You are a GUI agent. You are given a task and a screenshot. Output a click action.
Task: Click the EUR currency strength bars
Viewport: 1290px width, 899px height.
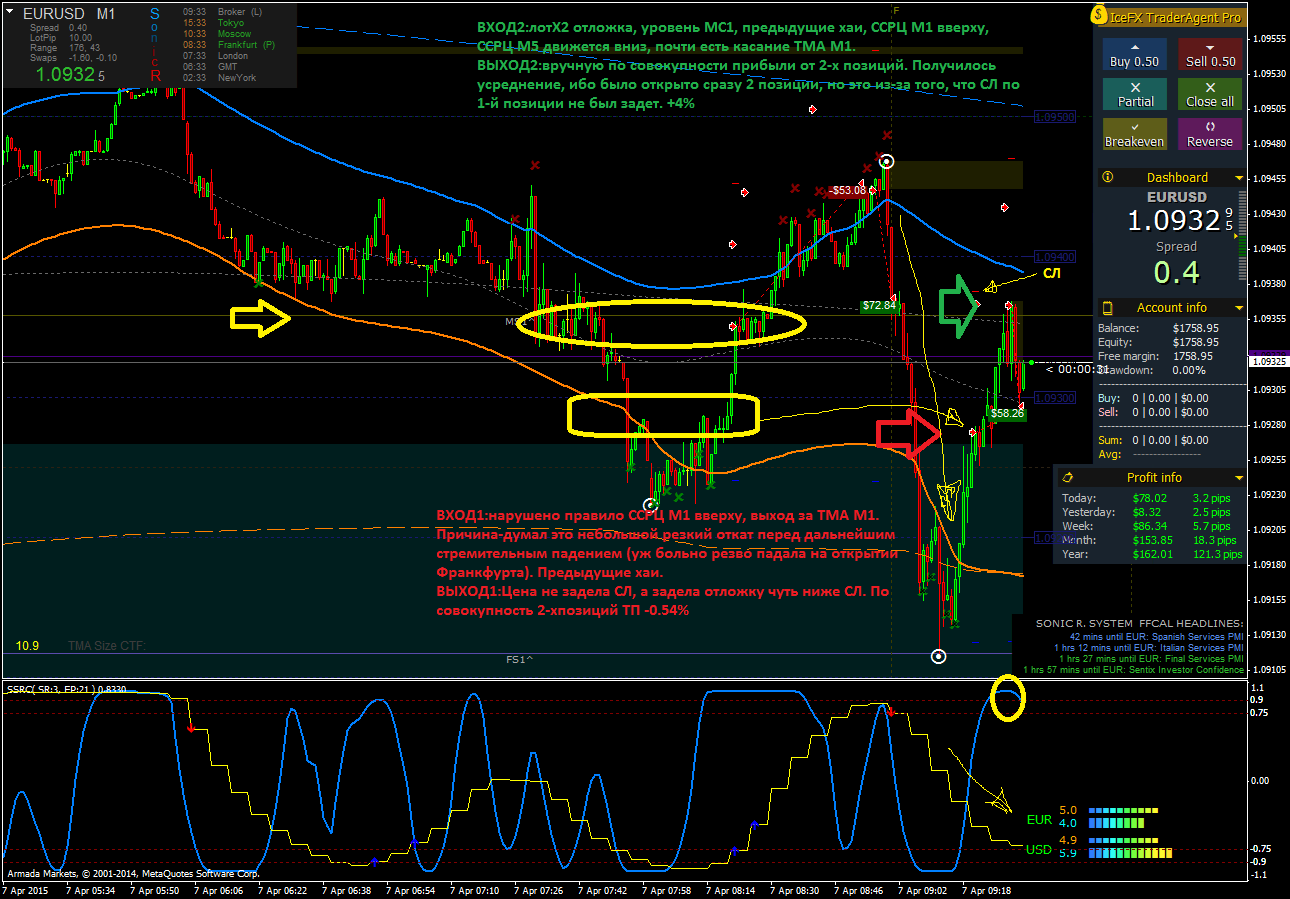[1125, 817]
